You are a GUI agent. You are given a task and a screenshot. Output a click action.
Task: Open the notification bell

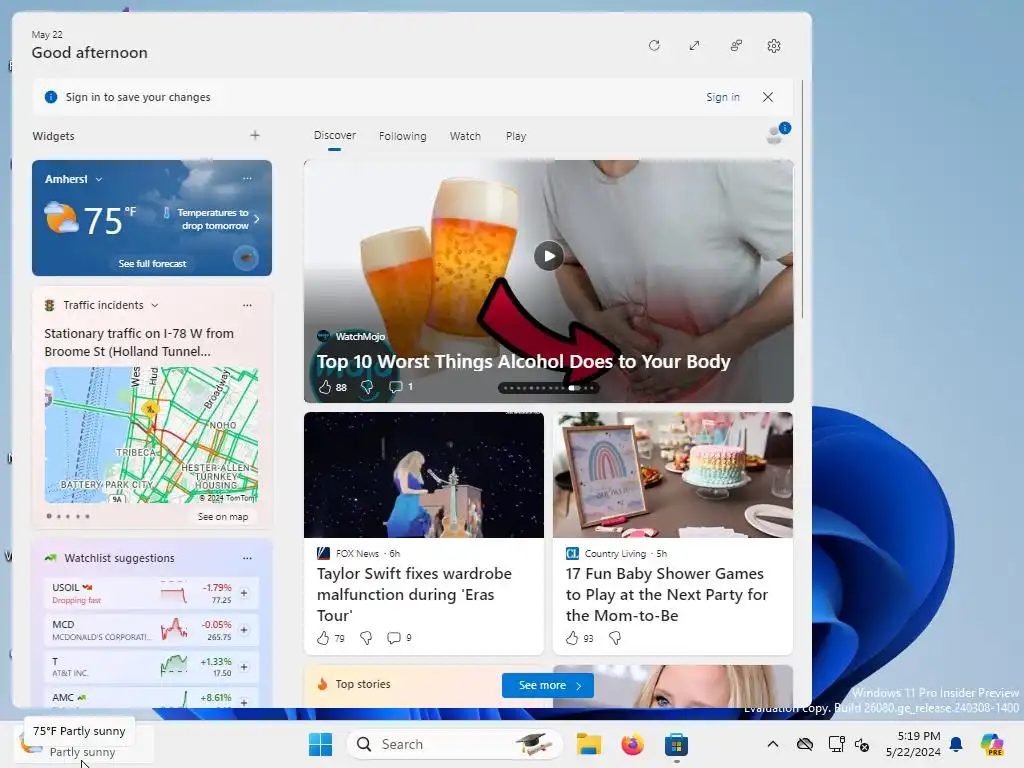tap(956, 744)
